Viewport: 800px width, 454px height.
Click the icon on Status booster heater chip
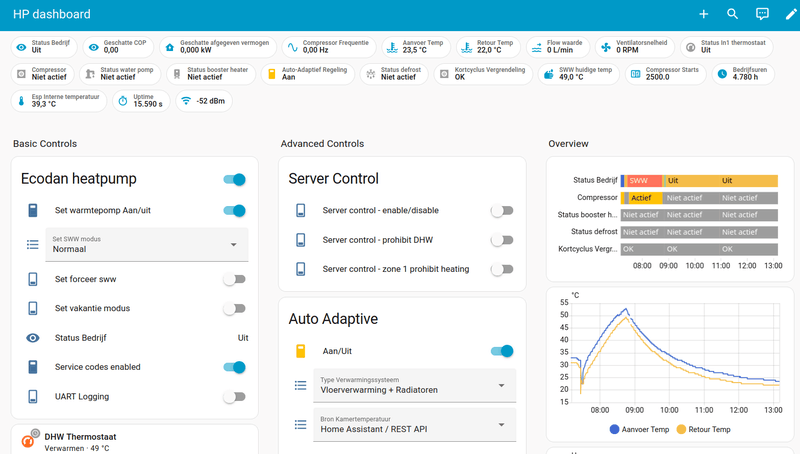[177, 74]
